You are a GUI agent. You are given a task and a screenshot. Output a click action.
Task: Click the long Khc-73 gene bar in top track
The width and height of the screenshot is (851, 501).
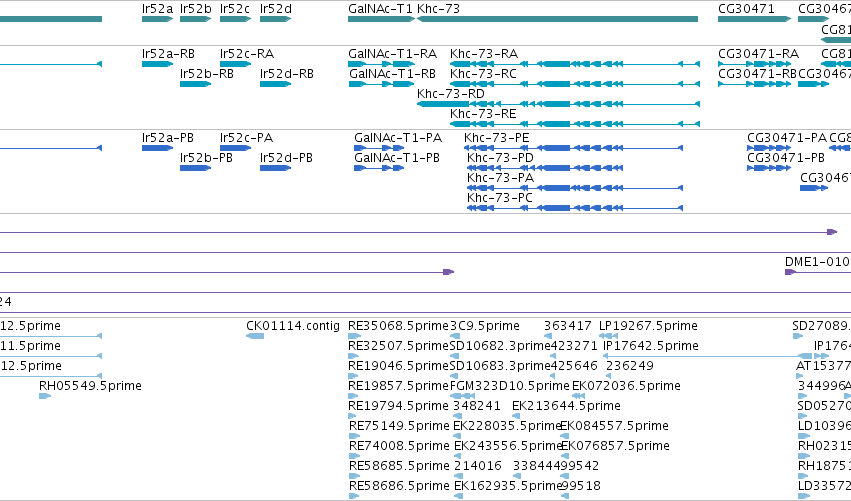(557, 19)
